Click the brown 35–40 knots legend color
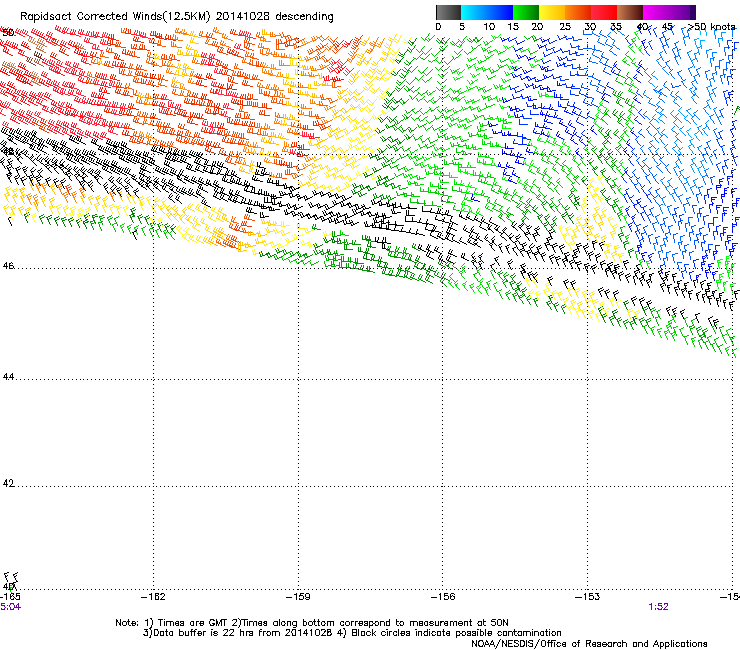 (630, 12)
